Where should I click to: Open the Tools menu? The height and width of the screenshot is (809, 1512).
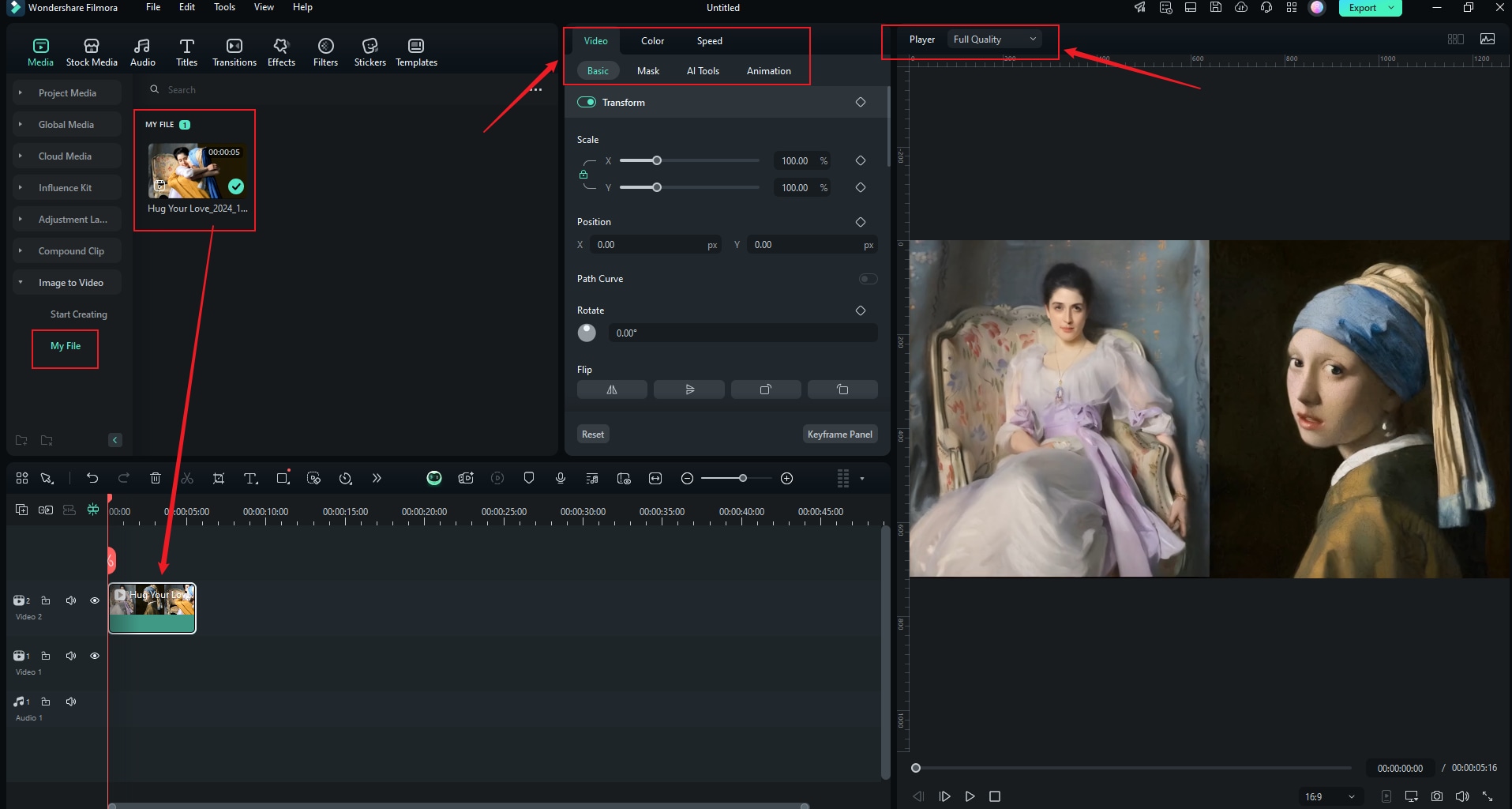click(224, 7)
